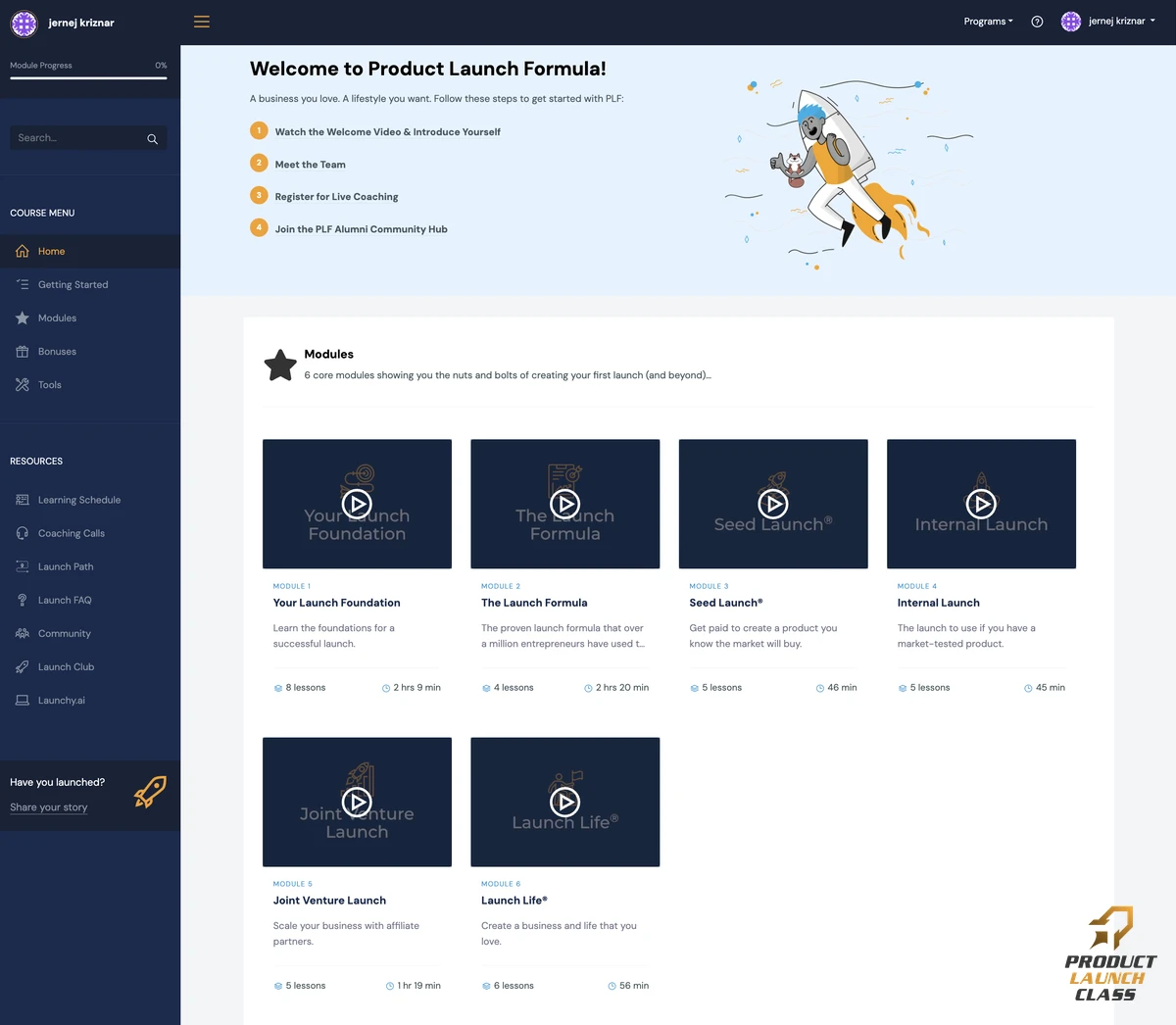Open the help question mark icon

tap(1037, 22)
